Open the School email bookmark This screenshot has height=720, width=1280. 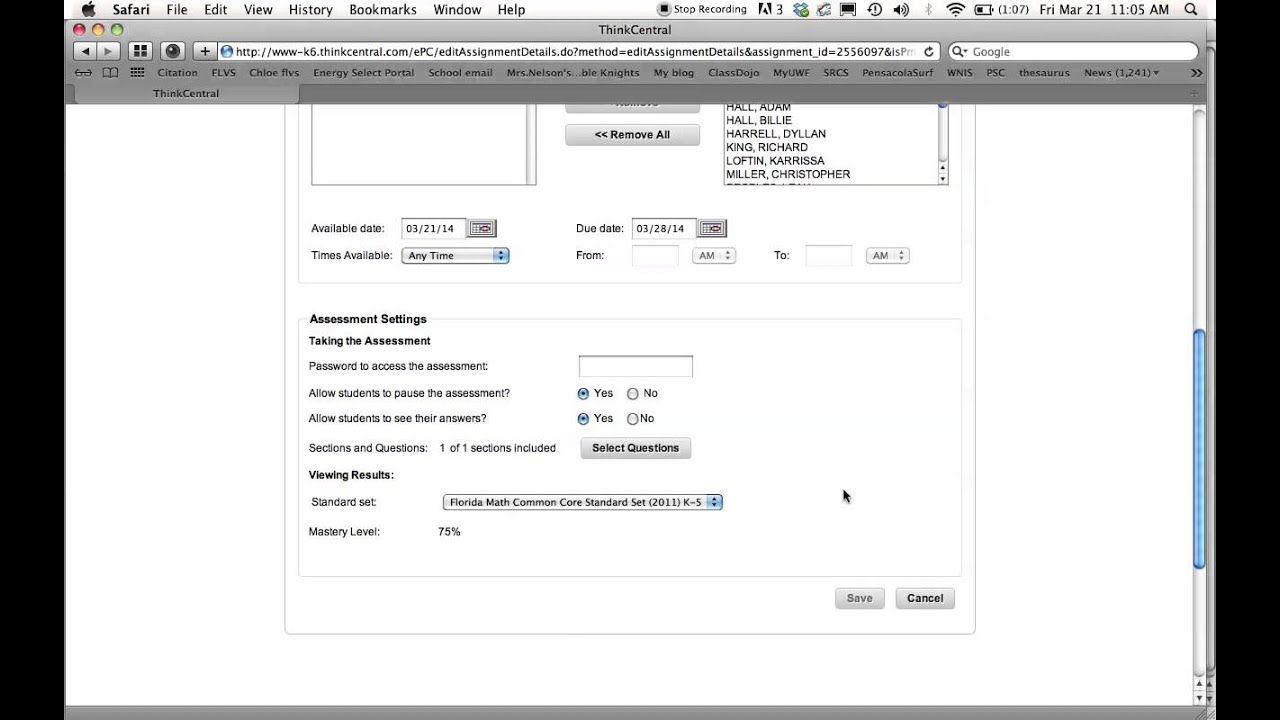460,72
